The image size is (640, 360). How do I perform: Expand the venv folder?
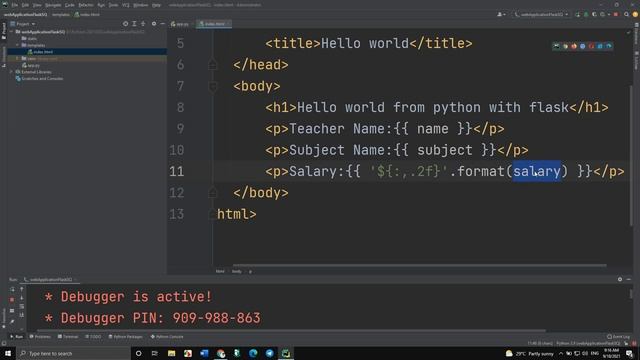(17, 58)
